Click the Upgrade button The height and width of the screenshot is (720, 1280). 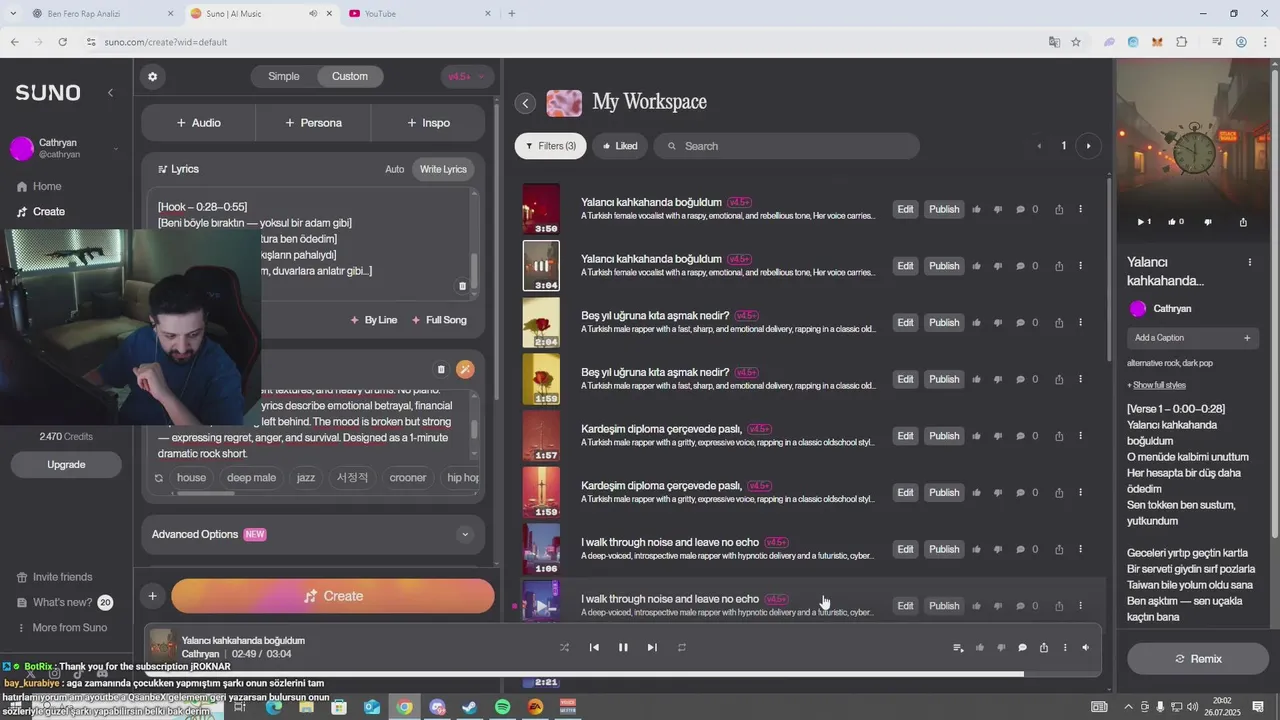66,465
